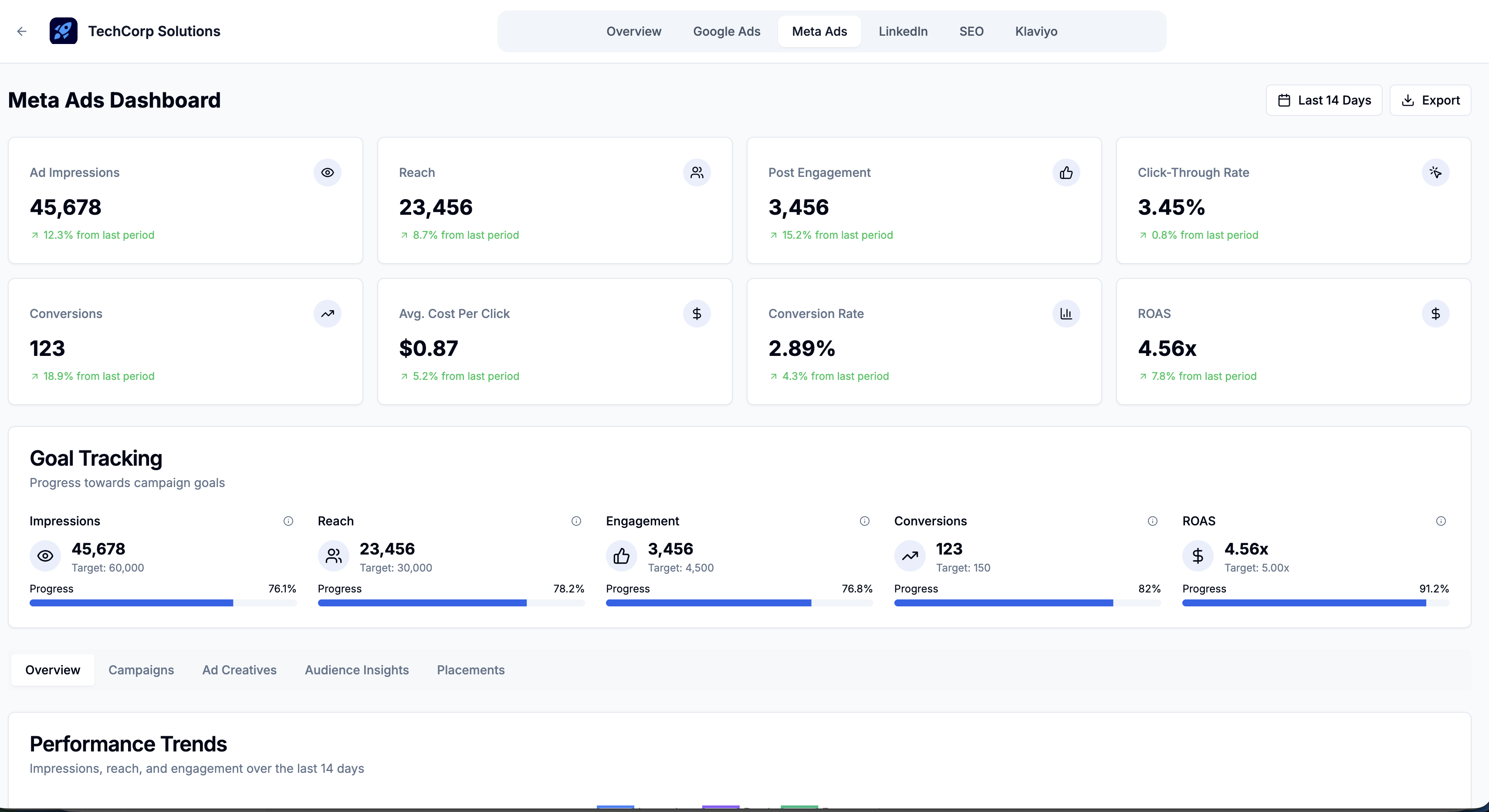This screenshot has height=812, width=1489.
Task: Click the cursor icon on Click-Through Rate card
Action: [1436, 173]
